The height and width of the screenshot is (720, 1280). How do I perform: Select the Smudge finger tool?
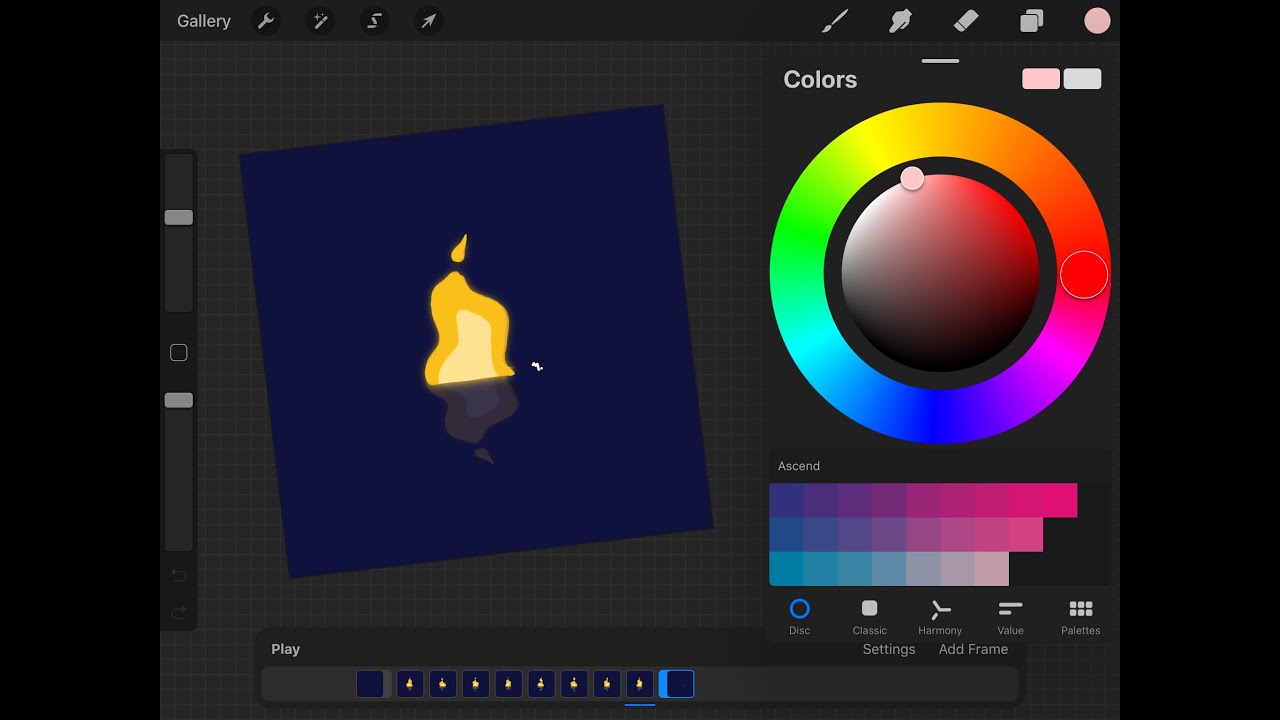pos(900,21)
